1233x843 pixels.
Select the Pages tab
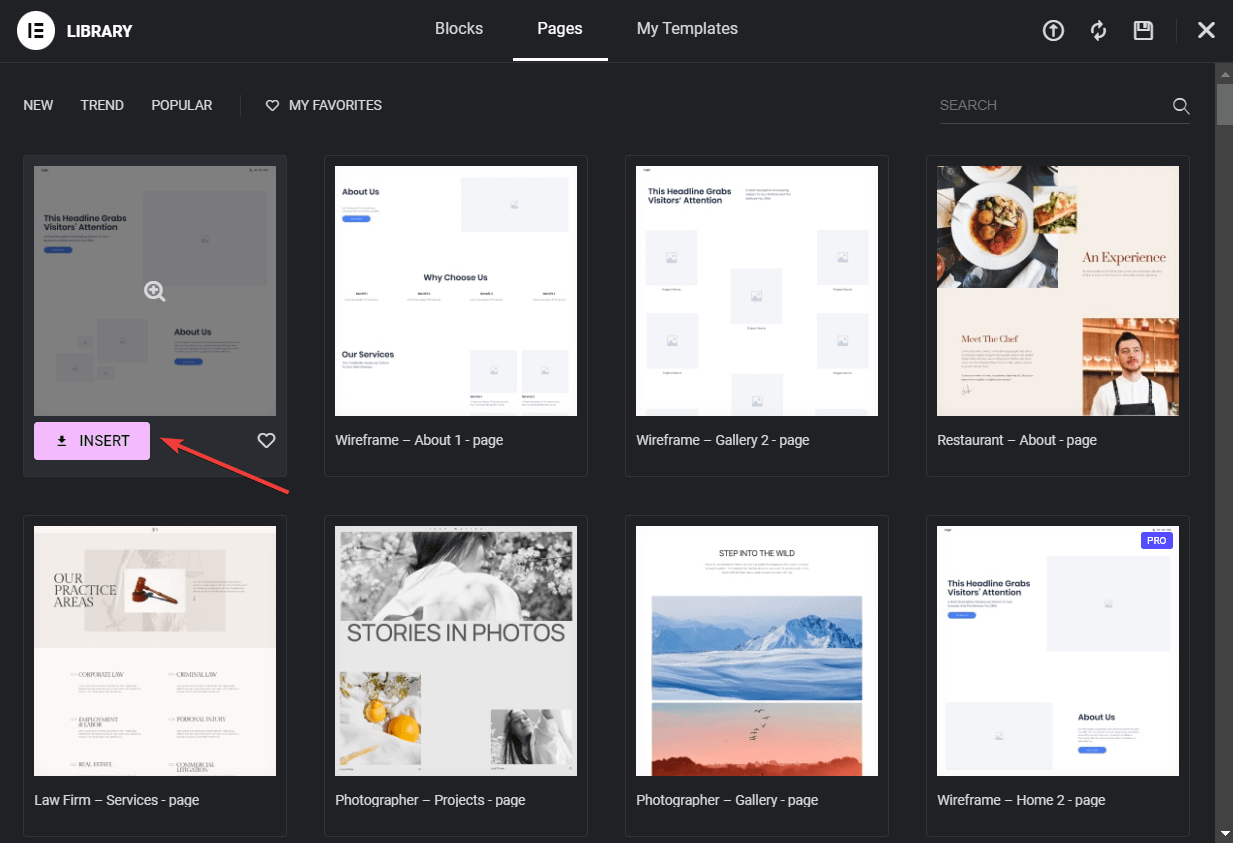(x=560, y=29)
